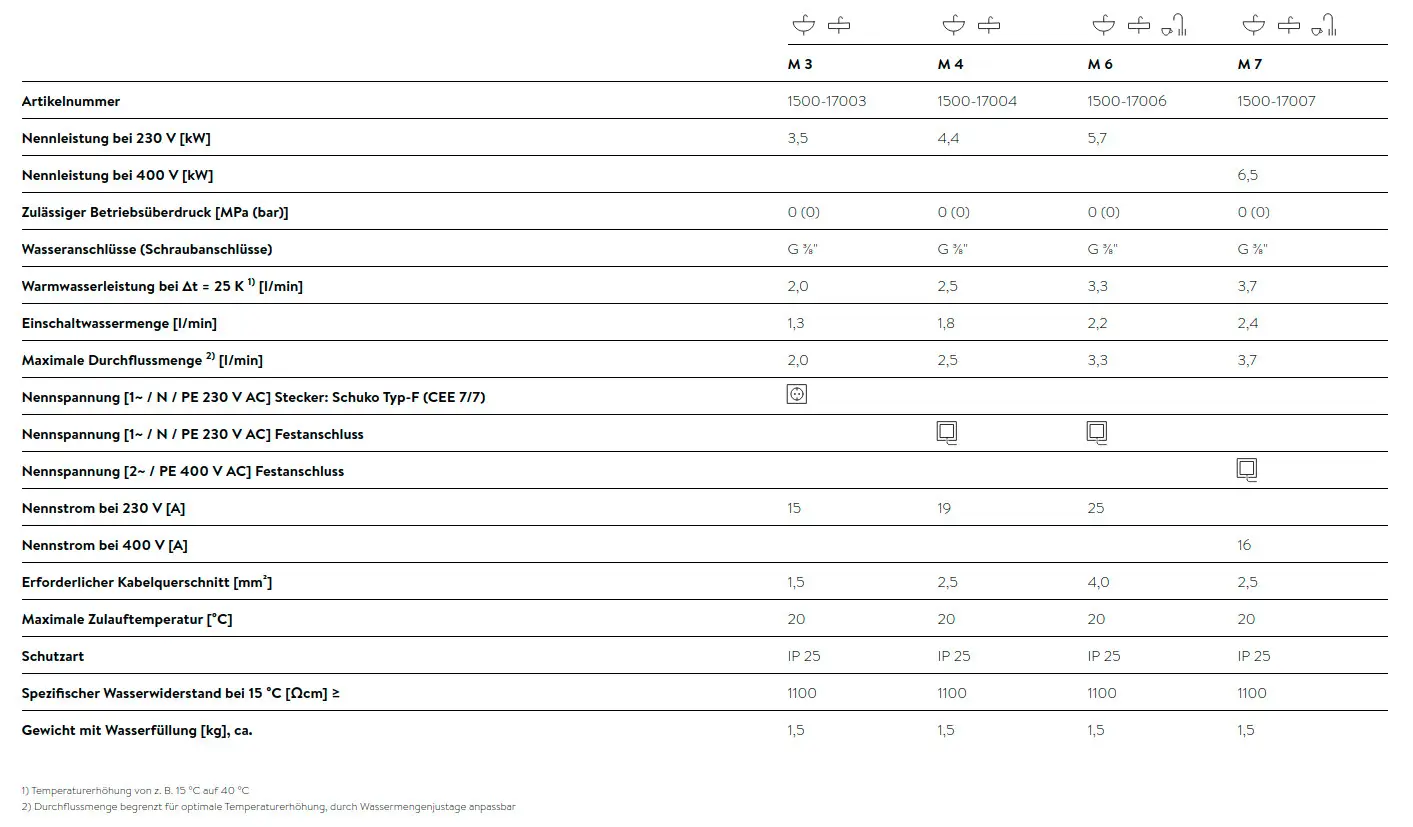
Task: Click the washbasin icon above M 7
Action: click(x=1253, y=25)
